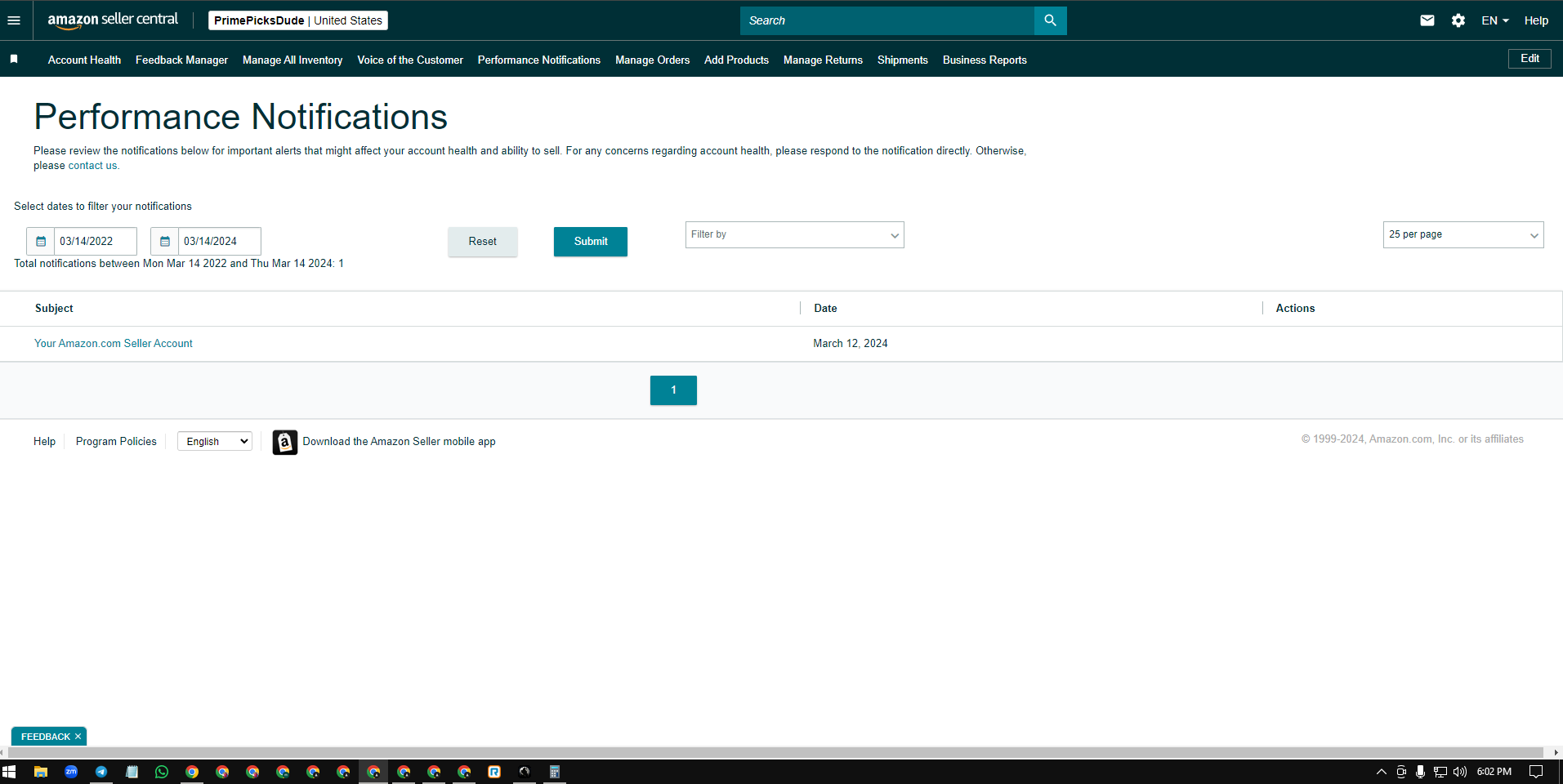
Task: Click the 6:02 PM taskbar clock
Action: pyautogui.click(x=1494, y=772)
